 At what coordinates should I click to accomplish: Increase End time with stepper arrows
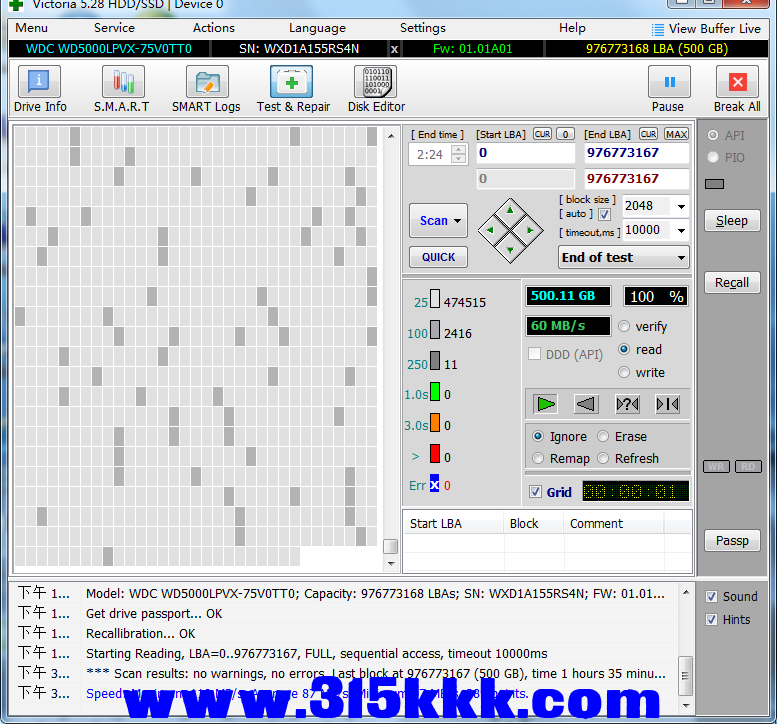pos(459,150)
